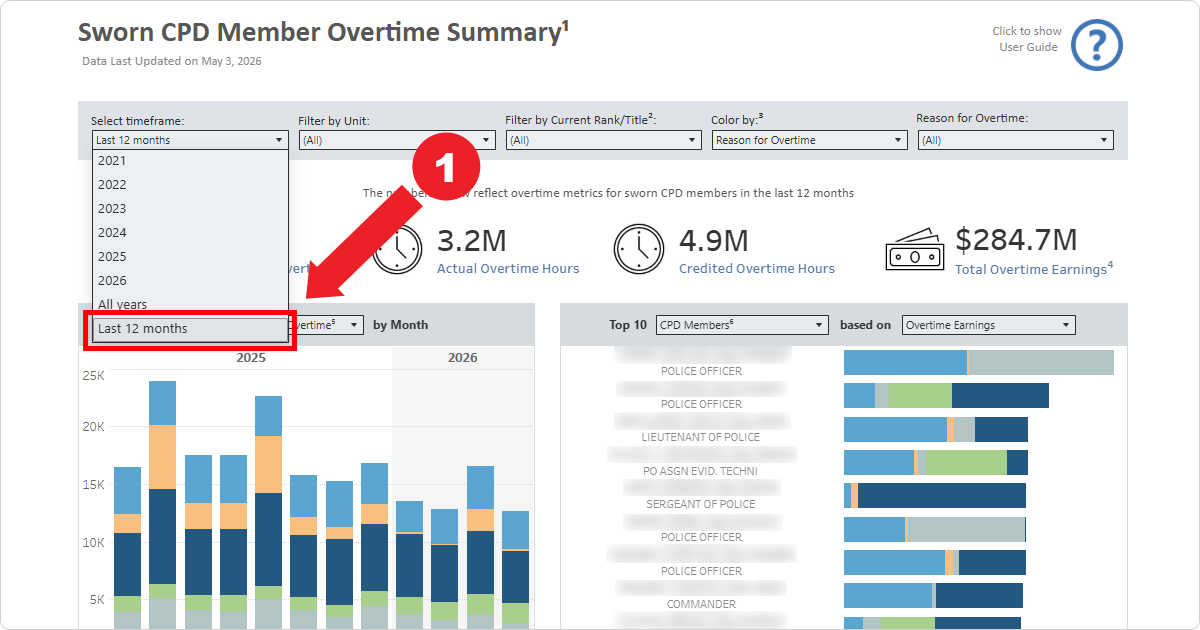
Task: Select the Last 12 months list option
Action: tap(190, 329)
